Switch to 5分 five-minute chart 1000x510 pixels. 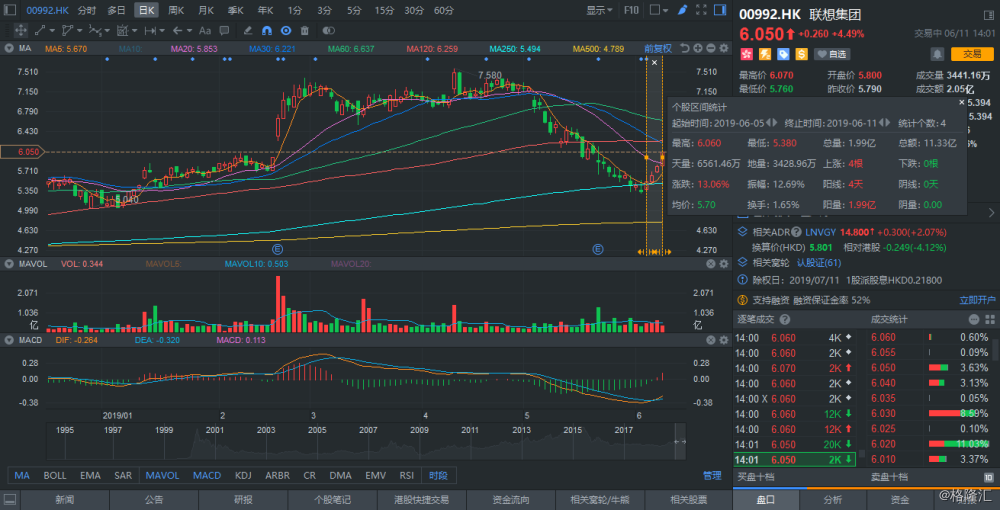click(354, 10)
